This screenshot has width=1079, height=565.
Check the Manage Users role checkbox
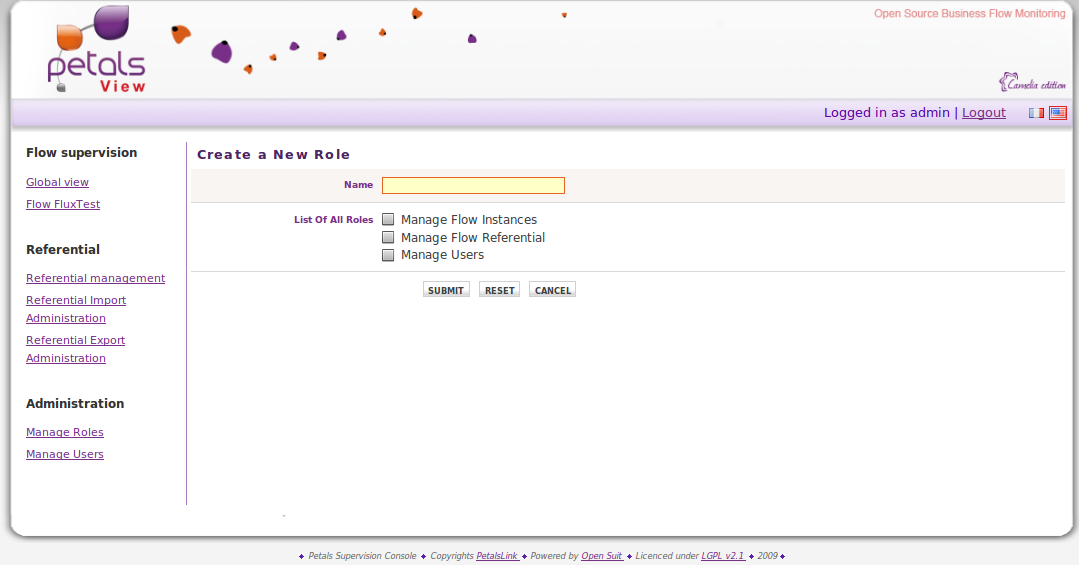(388, 255)
